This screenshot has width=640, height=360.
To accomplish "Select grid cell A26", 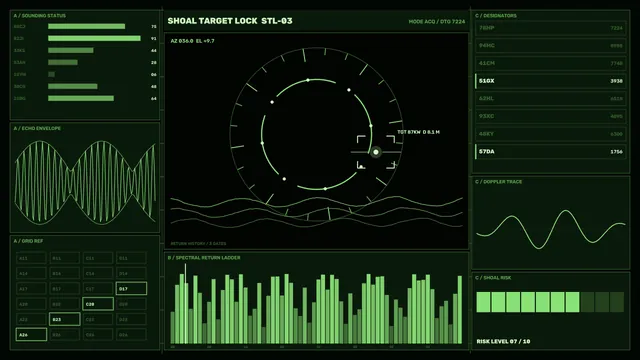I will click(x=31, y=335).
